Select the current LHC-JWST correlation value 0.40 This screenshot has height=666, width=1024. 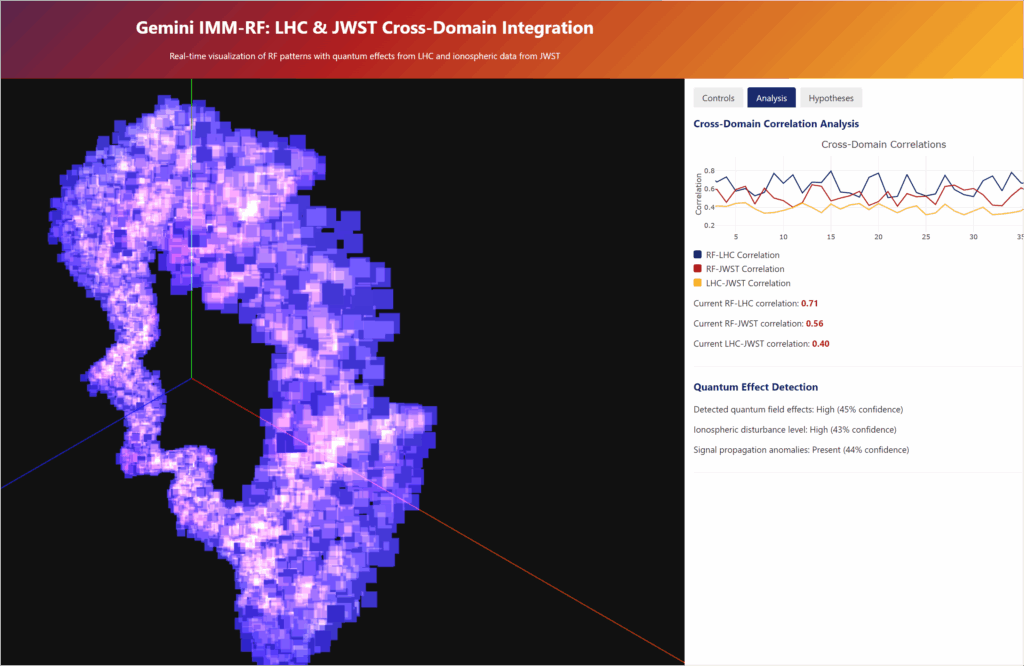click(x=820, y=343)
